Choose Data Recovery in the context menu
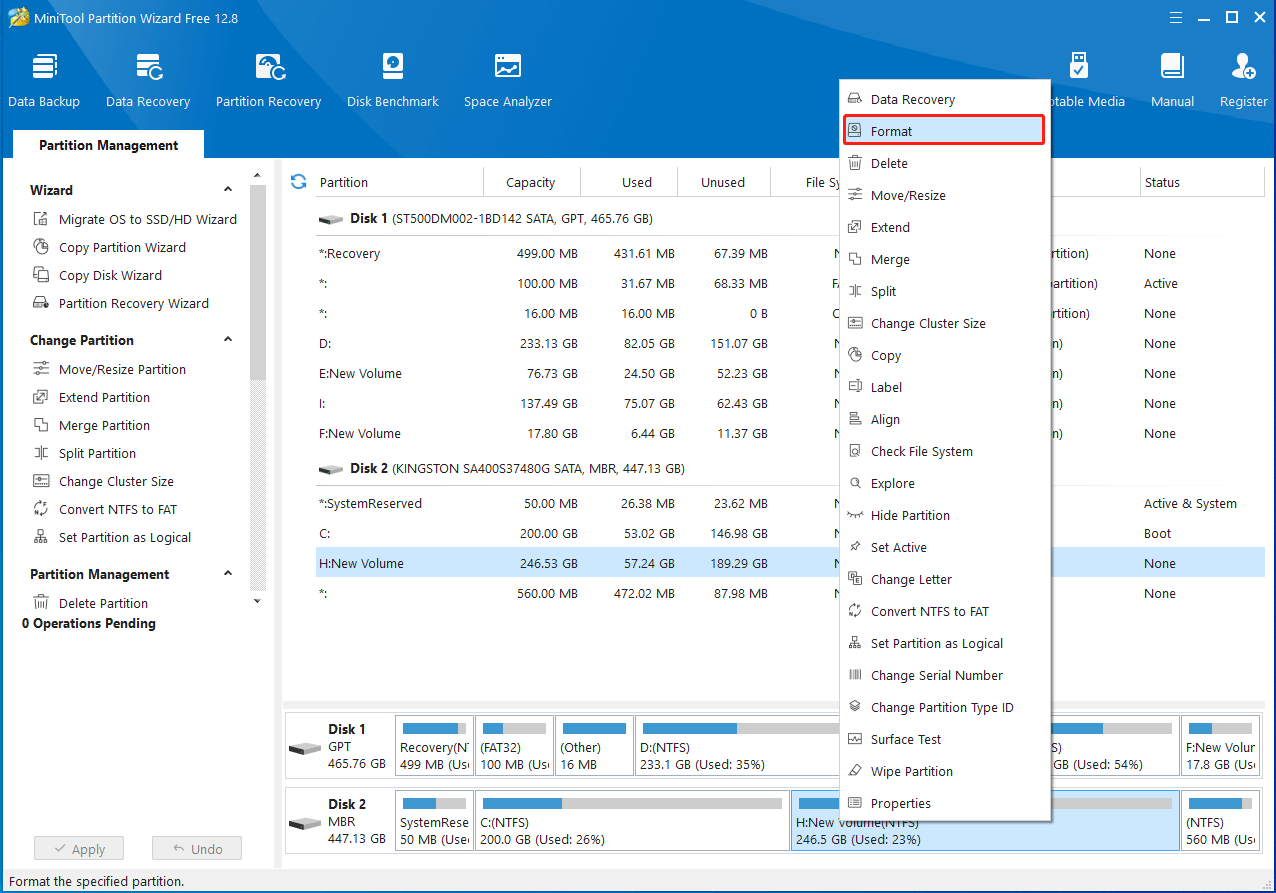 tap(944, 99)
